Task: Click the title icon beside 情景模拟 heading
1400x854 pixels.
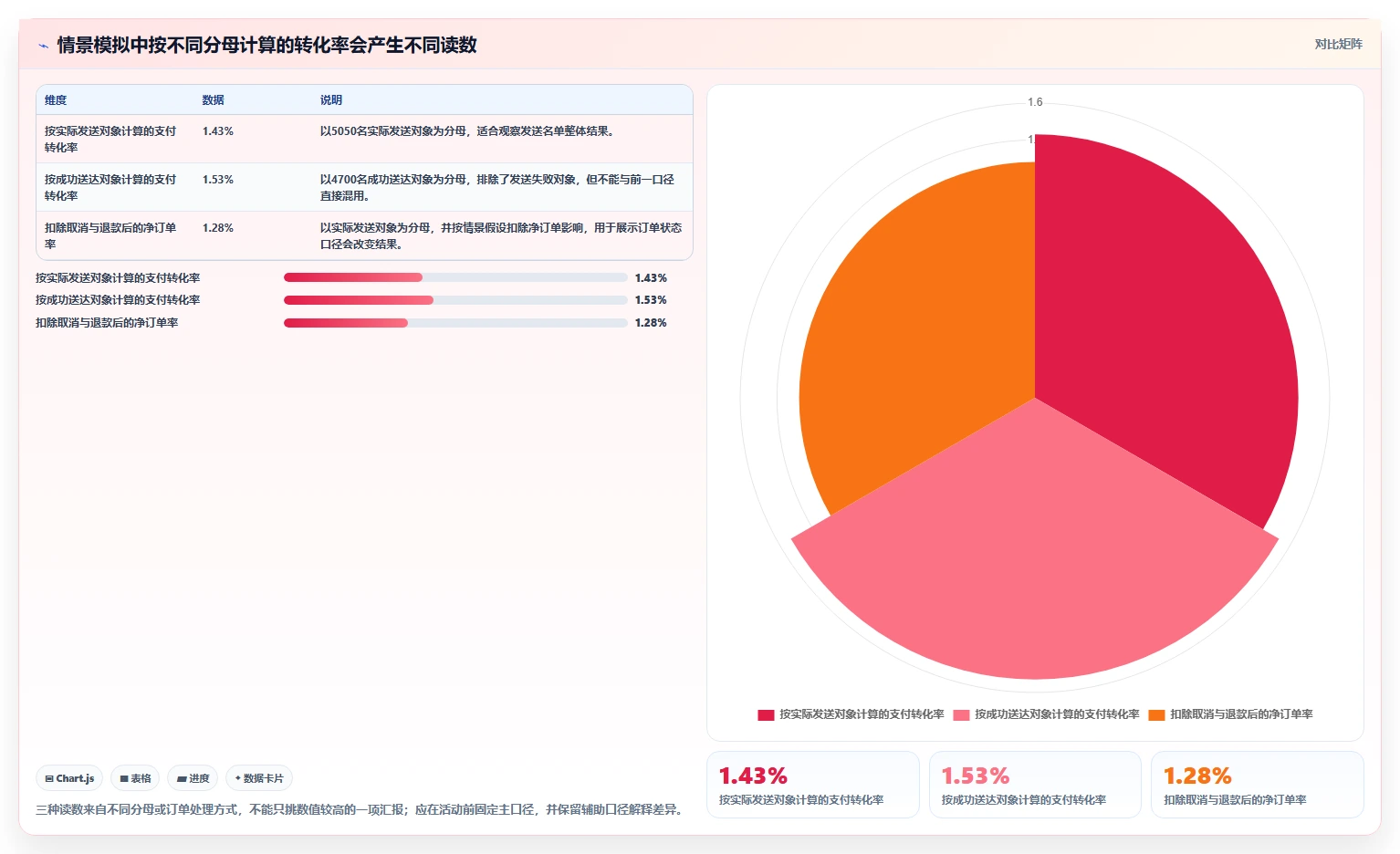Action: pos(43,46)
